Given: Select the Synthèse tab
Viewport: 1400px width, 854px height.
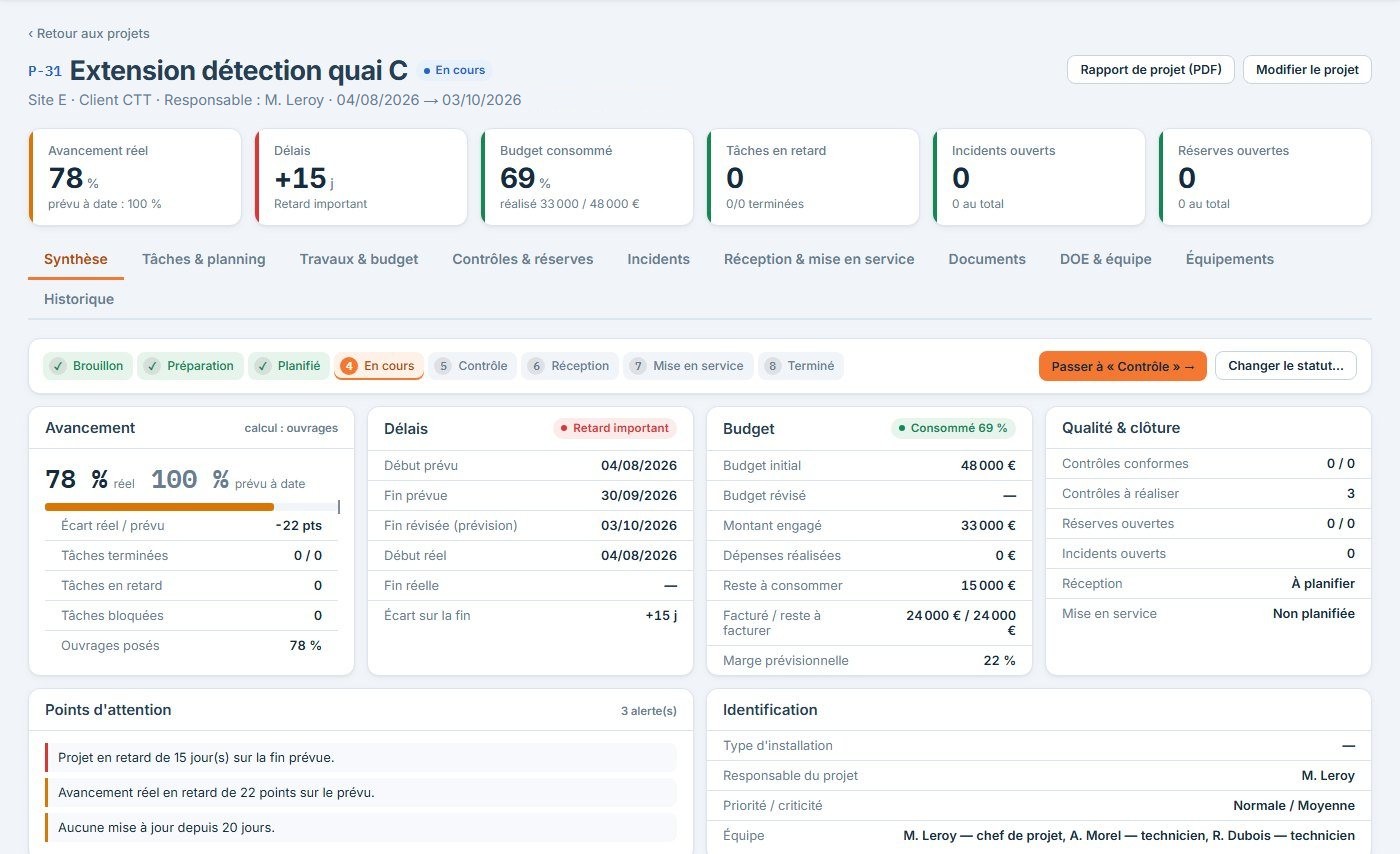Looking at the screenshot, I should coord(76,259).
